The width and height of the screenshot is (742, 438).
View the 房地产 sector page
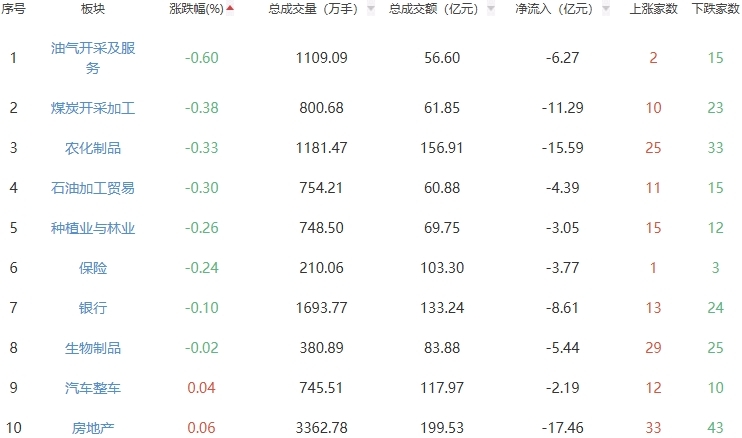click(93, 428)
